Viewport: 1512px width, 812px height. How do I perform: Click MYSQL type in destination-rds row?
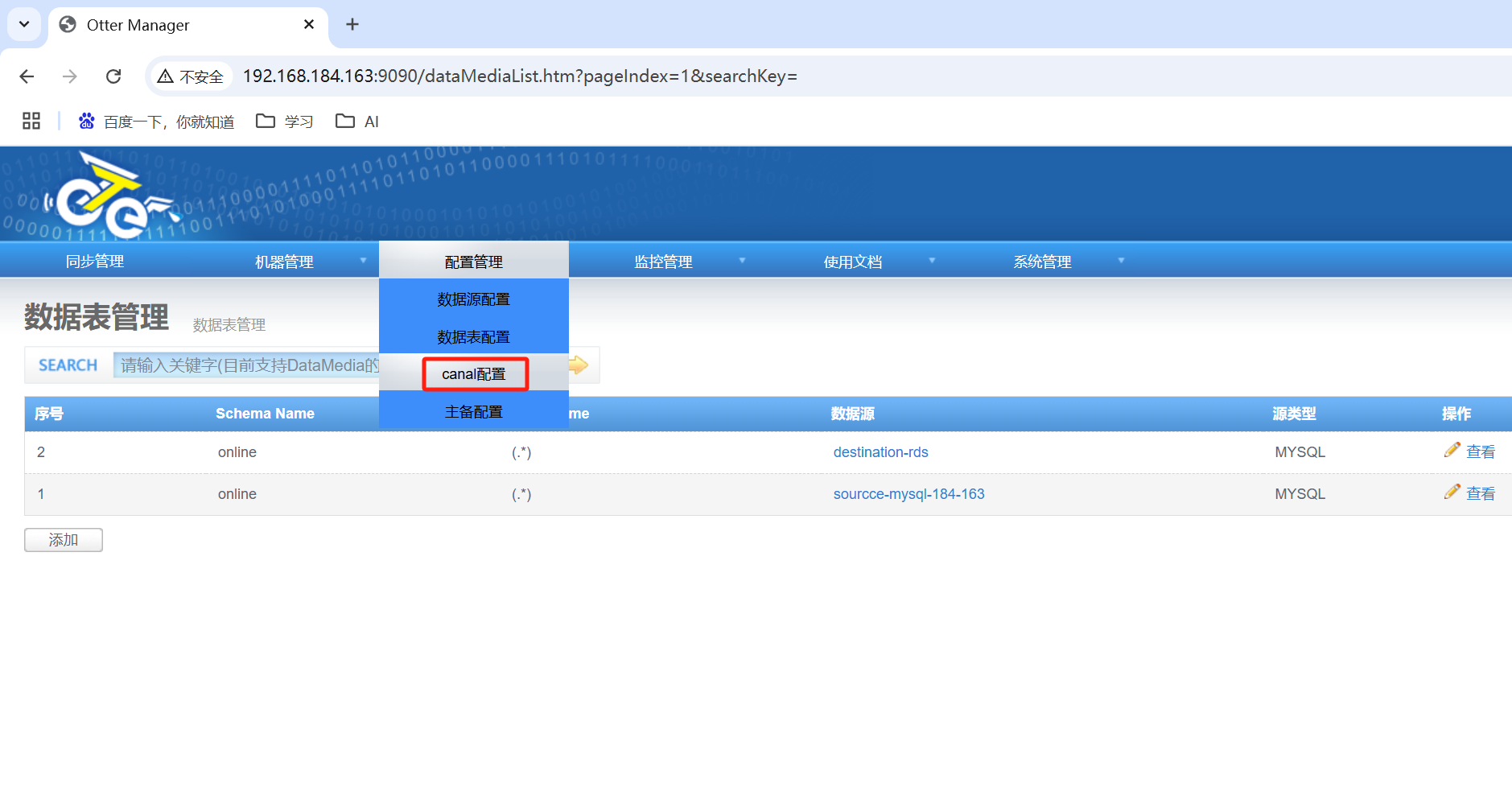(1300, 452)
